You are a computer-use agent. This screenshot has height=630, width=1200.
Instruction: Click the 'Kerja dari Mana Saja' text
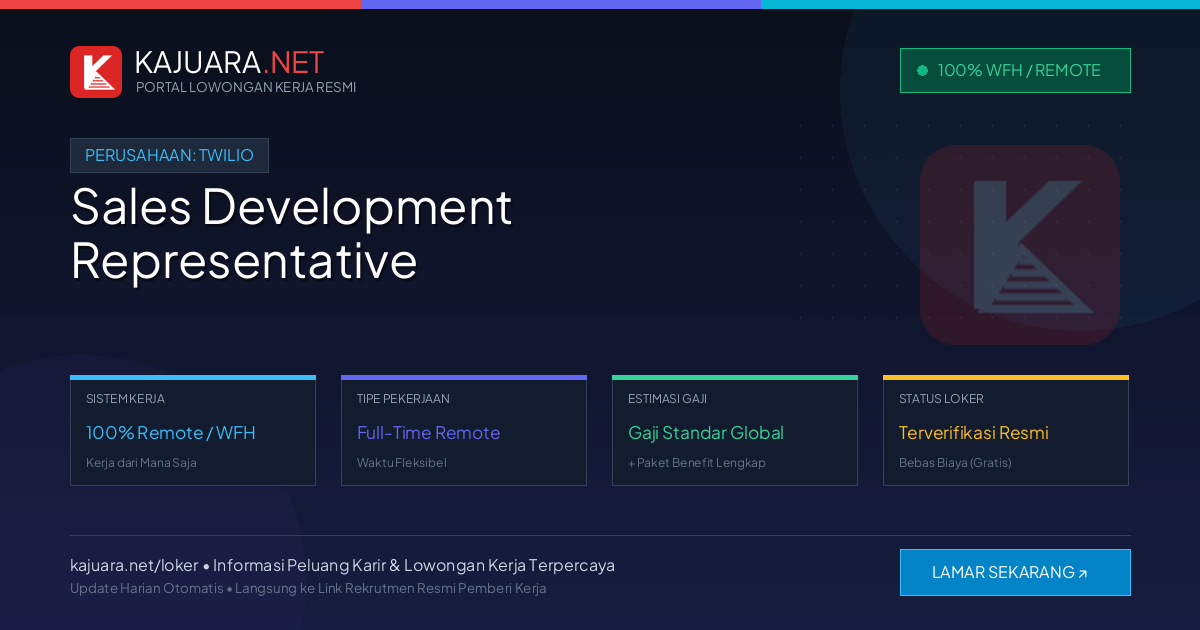(141, 463)
